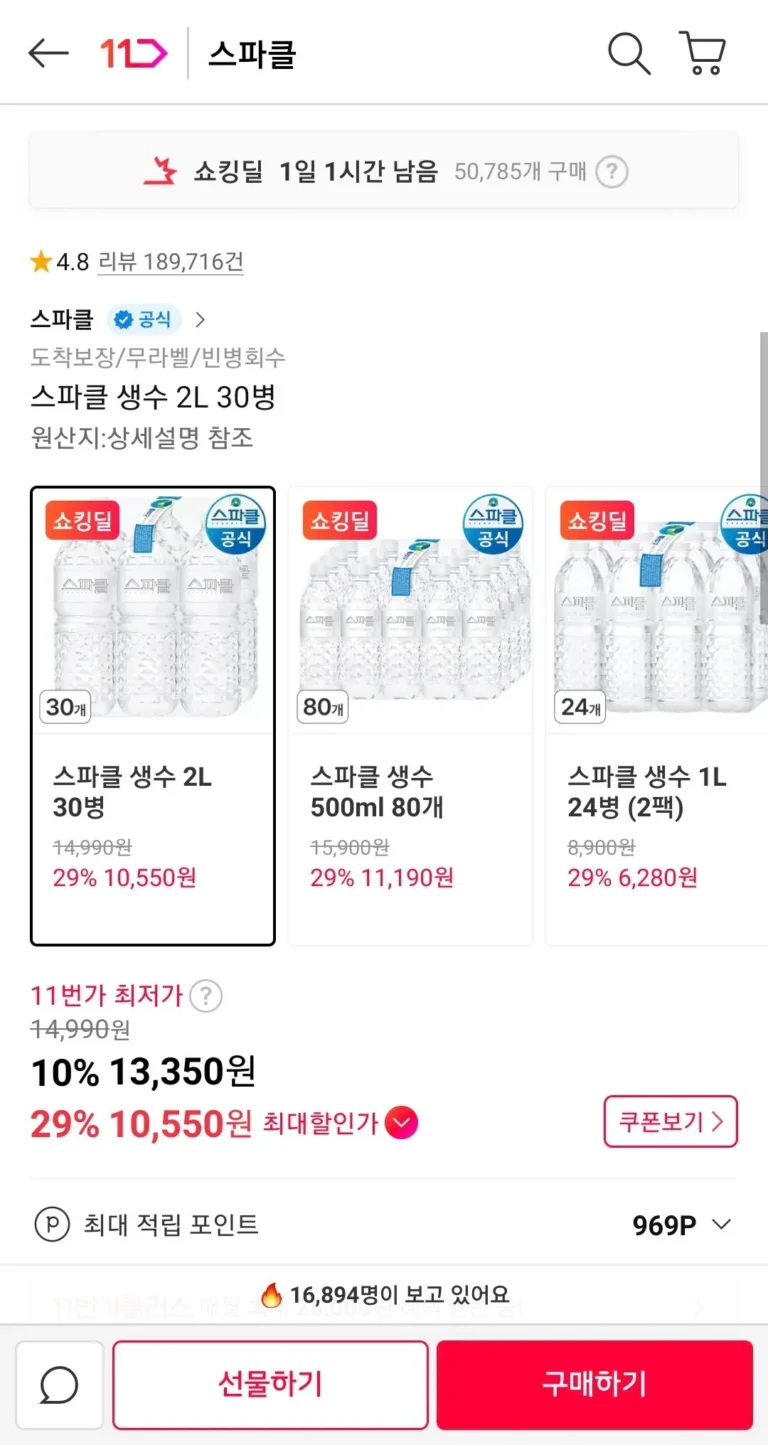
Task: Click help icon beside 11번가 최저가
Action: click(x=206, y=996)
